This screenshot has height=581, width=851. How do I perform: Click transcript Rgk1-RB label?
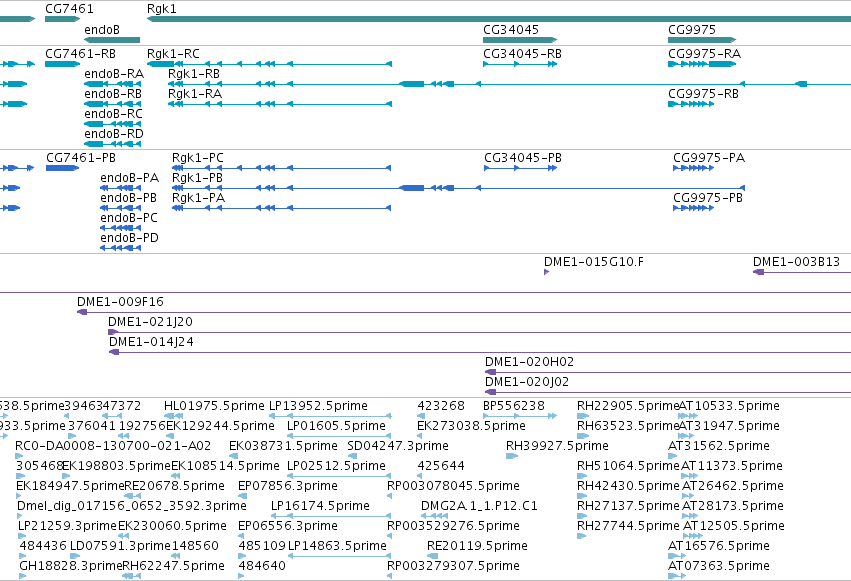194,74
